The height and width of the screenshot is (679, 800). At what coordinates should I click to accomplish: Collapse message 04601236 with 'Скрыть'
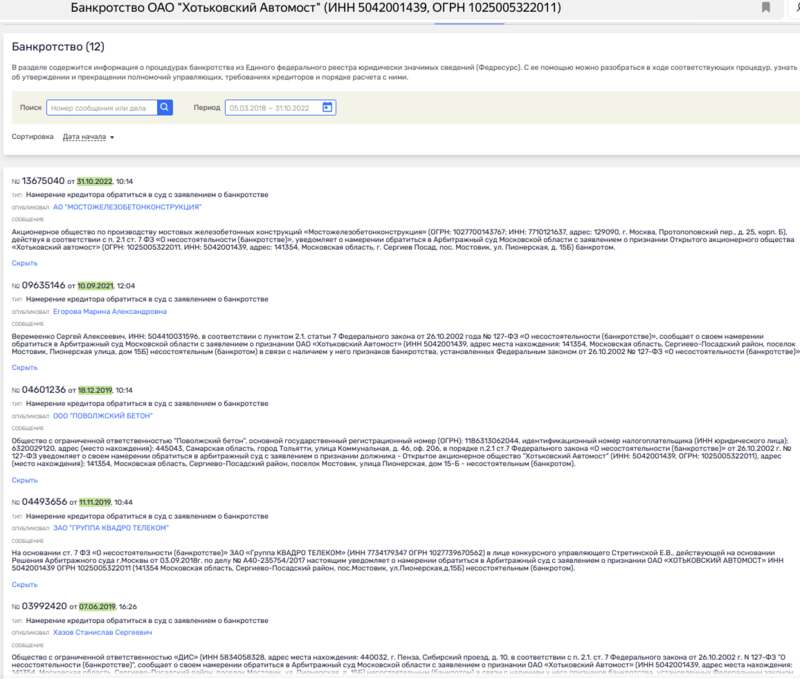(24, 480)
